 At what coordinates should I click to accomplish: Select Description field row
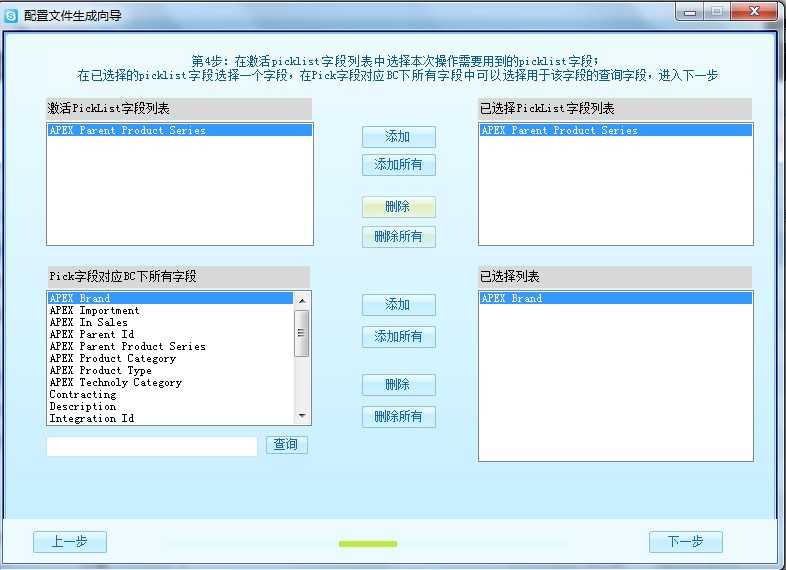point(170,407)
